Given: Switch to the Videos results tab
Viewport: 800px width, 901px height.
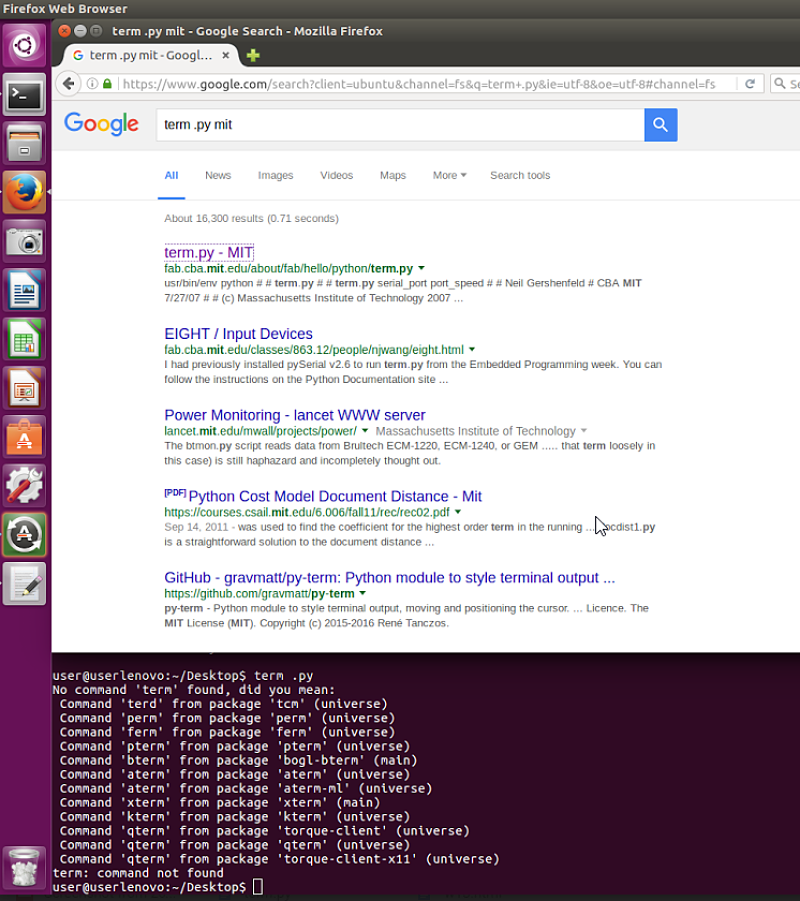Looking at the screenshot, I should pos(336,175).
